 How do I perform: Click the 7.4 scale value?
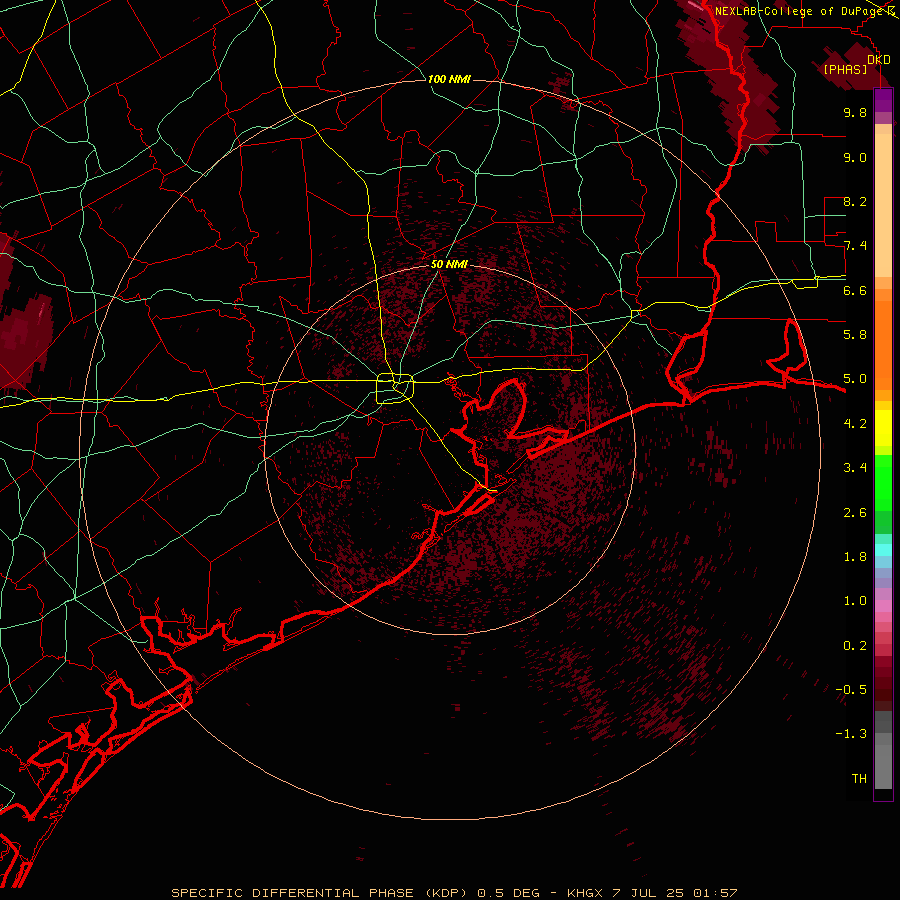[x=855, y=246]
